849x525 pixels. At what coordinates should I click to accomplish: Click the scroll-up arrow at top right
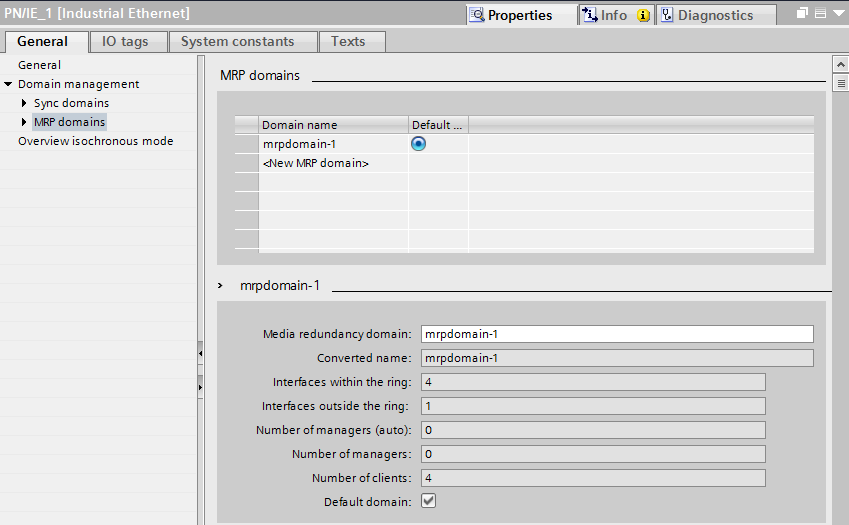[840, 64]
